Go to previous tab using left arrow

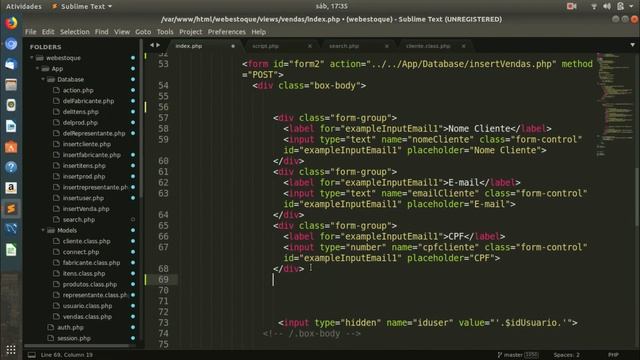point(152,45)
